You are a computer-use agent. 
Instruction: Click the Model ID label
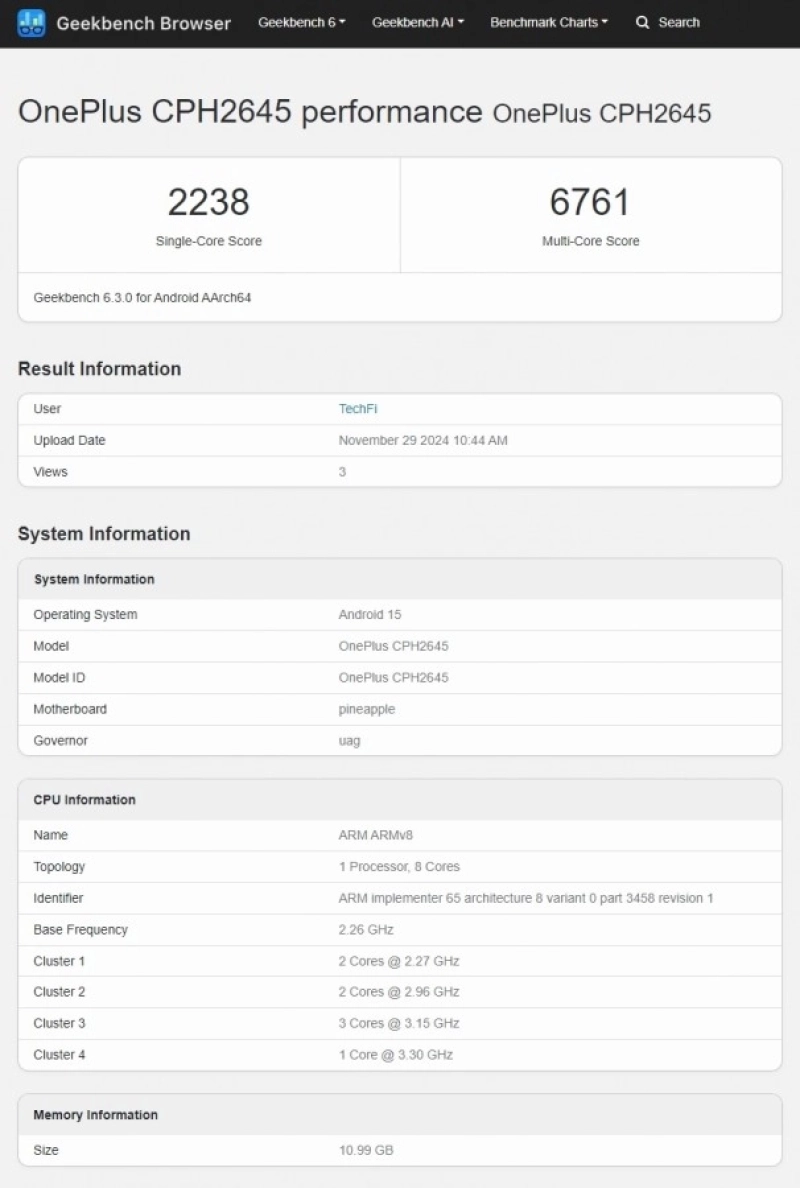(x=59, y=678)
